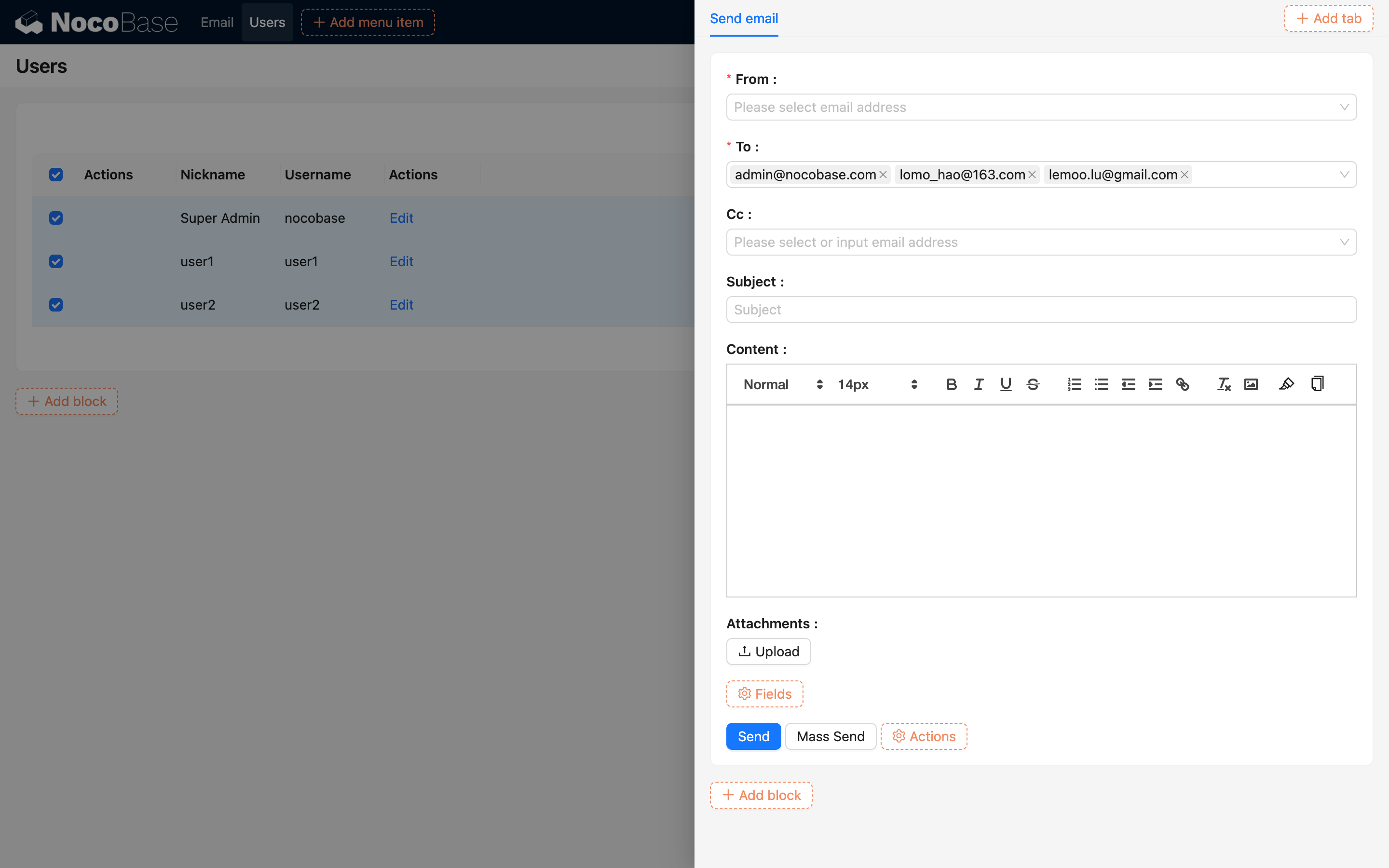Insert an image into email content

pyautogui.click(x=1251, y=384)
